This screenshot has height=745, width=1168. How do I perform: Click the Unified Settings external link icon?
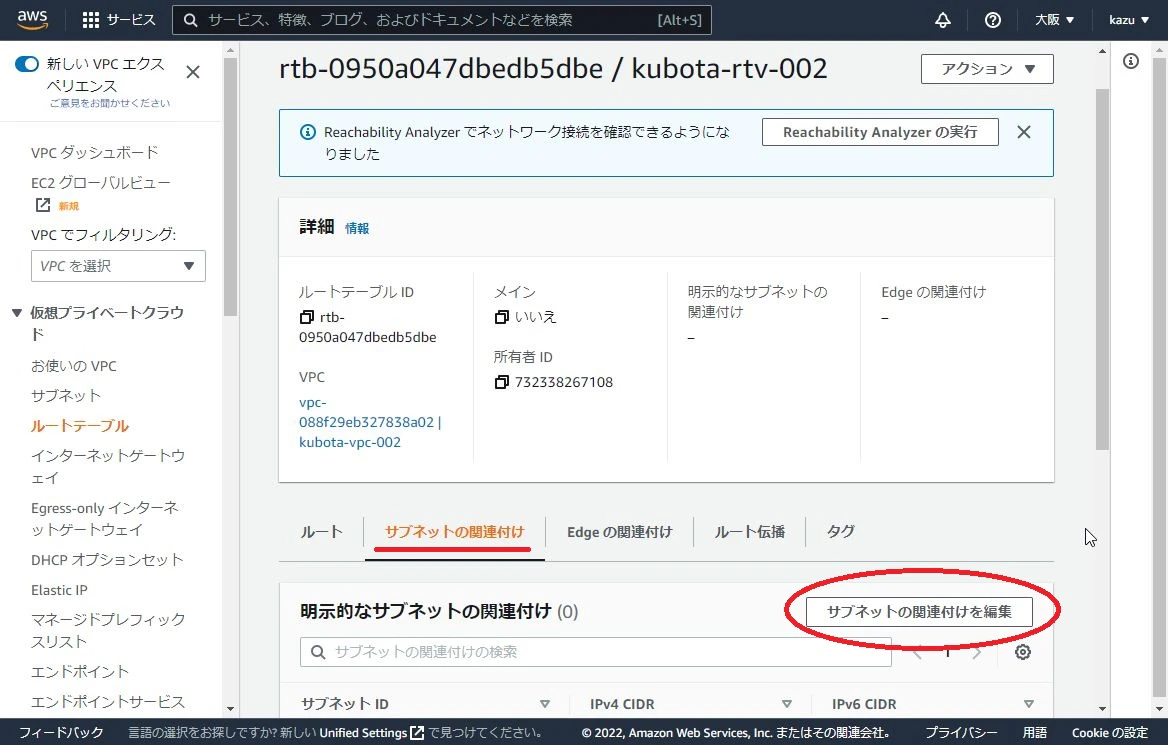417,733
